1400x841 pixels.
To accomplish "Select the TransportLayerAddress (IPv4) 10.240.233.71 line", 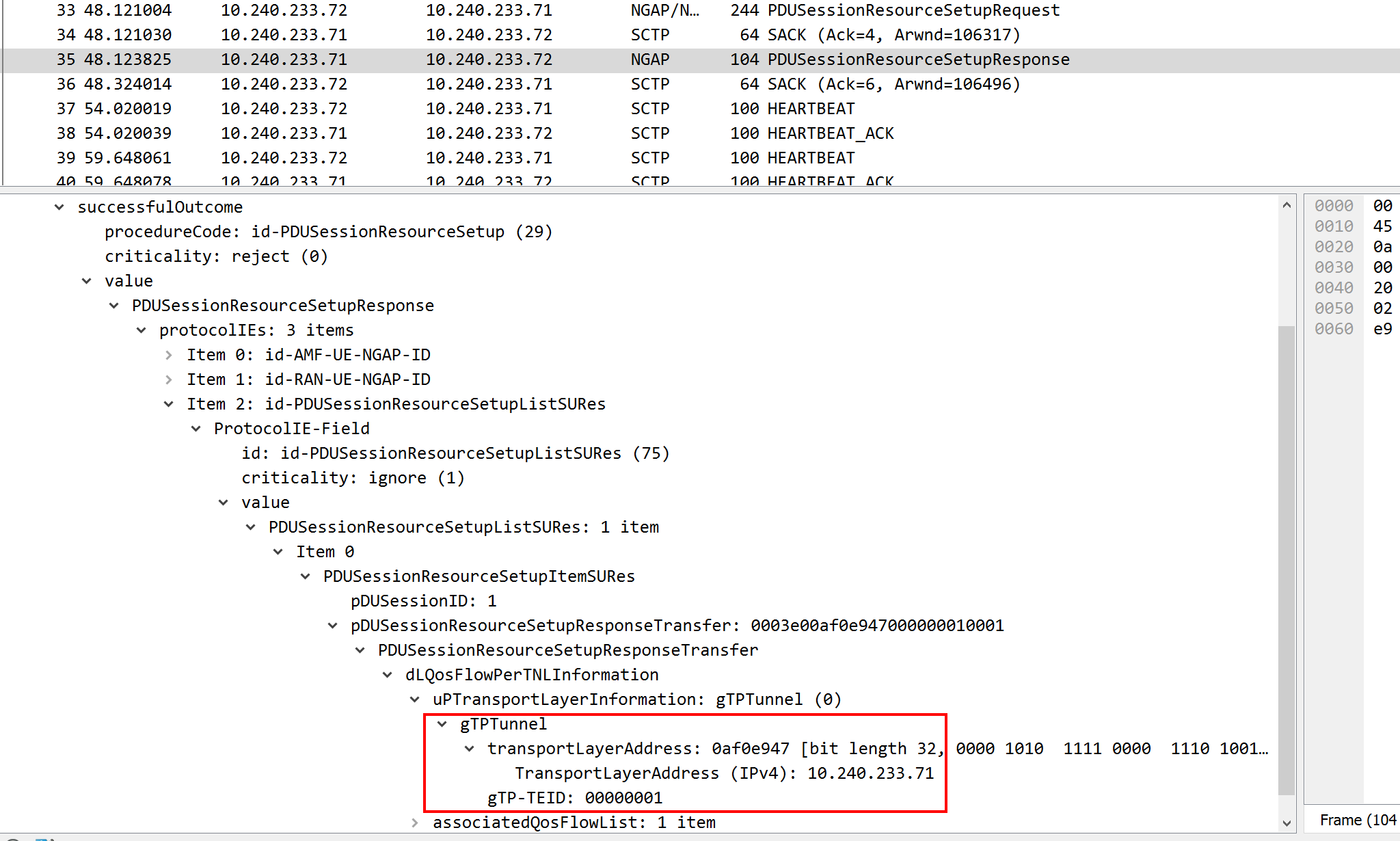I will [x=725, y=773].
